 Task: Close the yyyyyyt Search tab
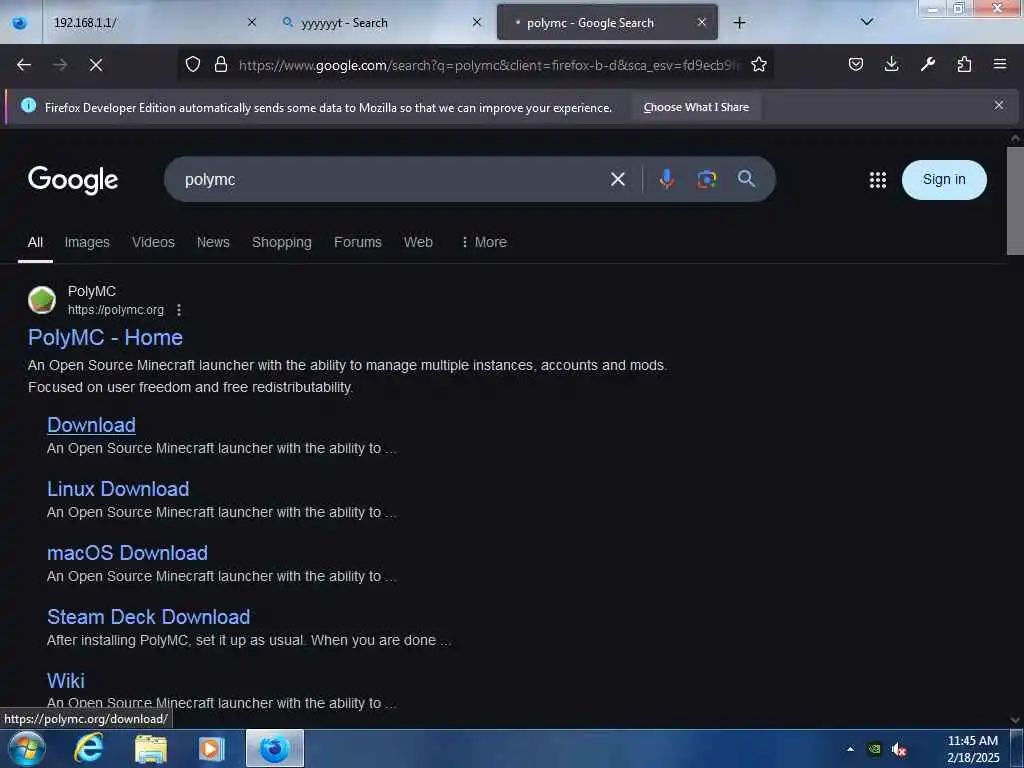pos(477,22)
